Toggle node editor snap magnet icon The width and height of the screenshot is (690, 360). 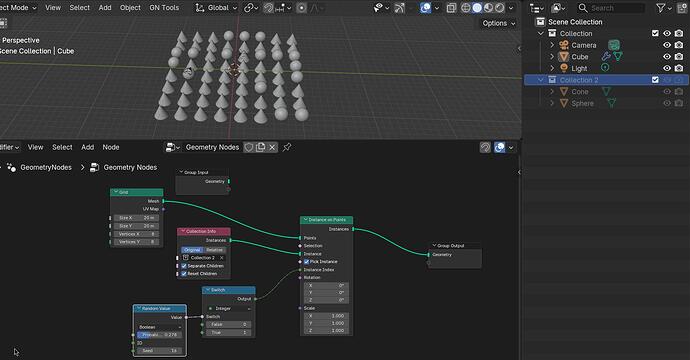(x=485, y=147)
